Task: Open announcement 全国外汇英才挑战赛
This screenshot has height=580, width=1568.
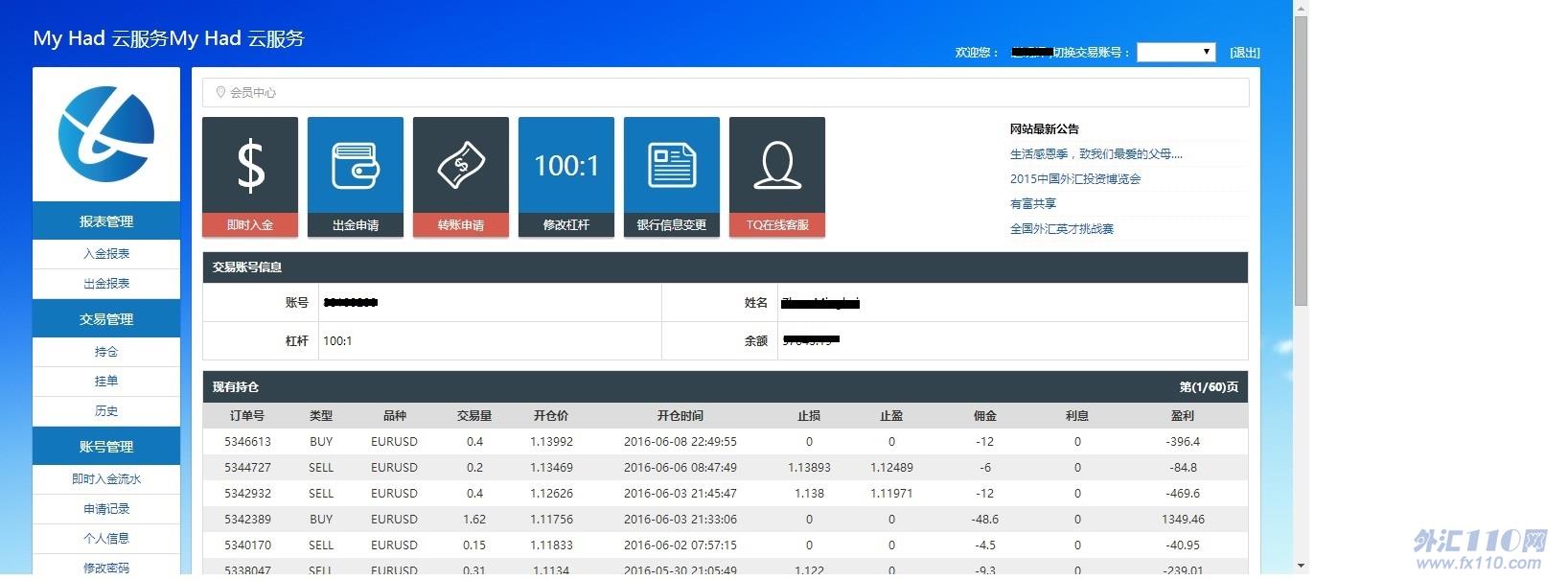Action: 1062,229
